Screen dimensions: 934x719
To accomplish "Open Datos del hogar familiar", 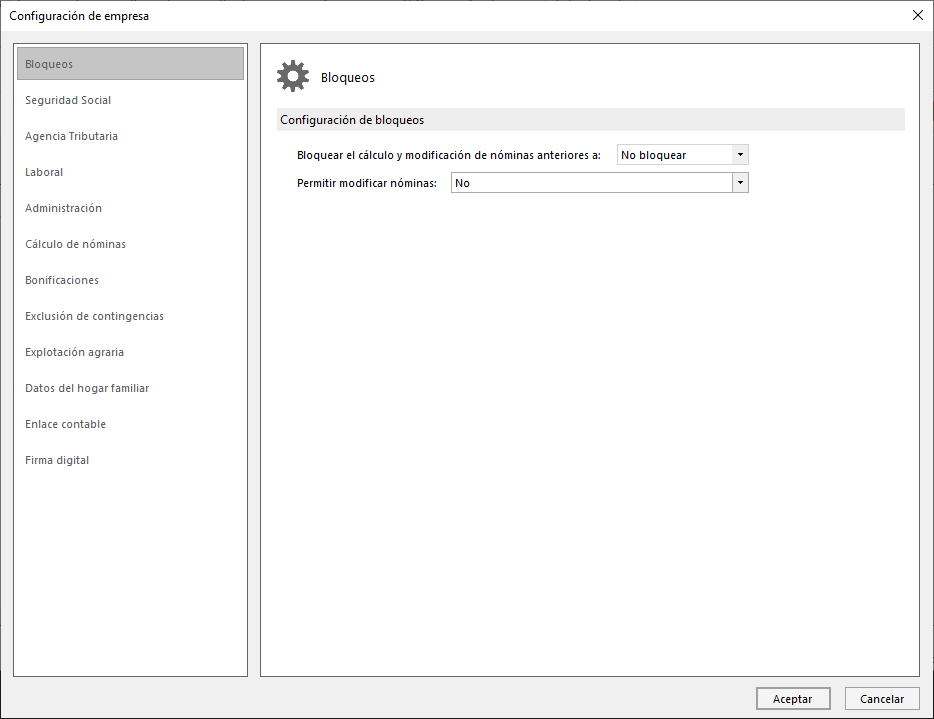I will coord(87,388).
